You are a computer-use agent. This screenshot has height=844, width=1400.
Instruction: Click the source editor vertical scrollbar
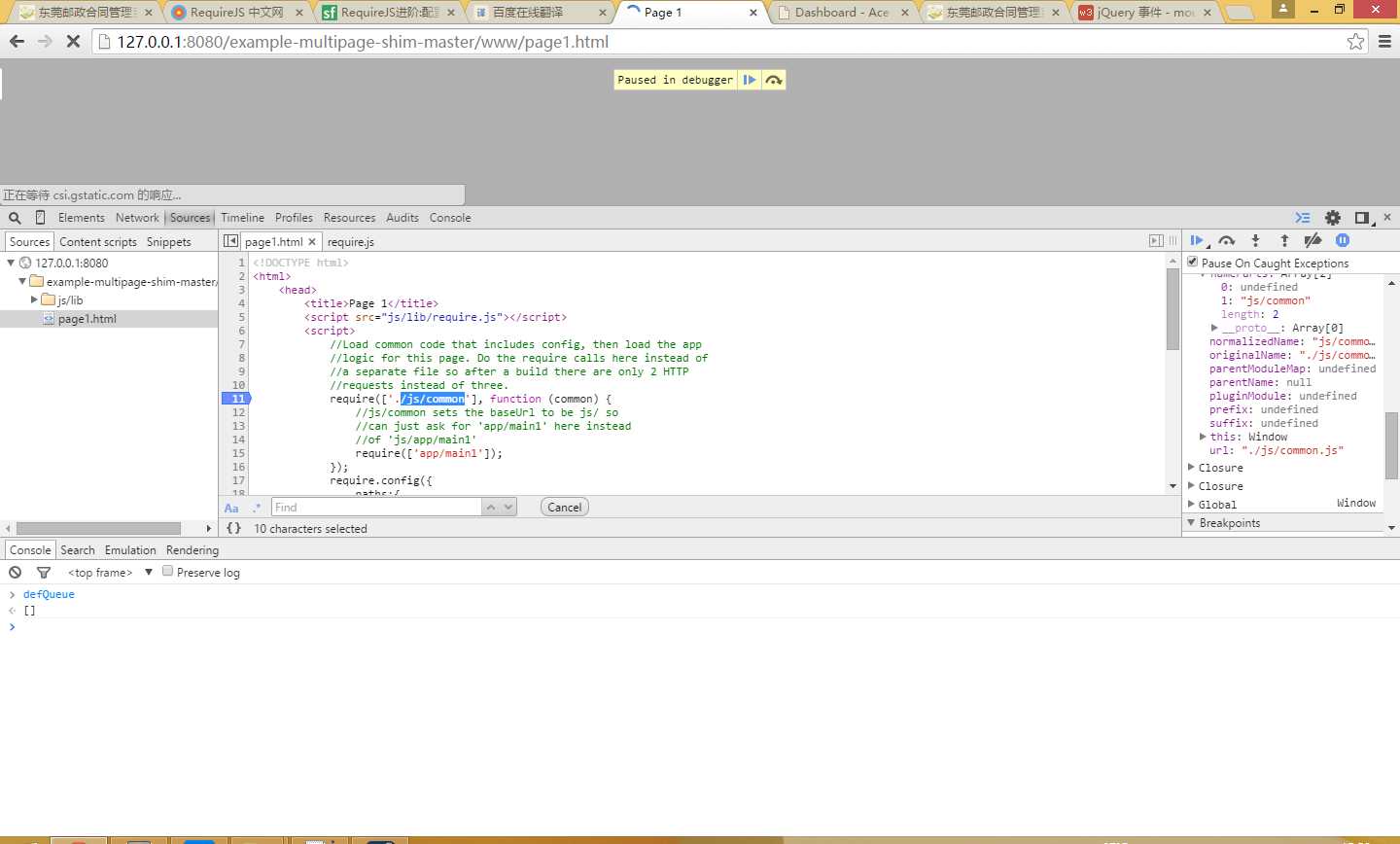click(1172, 309)
